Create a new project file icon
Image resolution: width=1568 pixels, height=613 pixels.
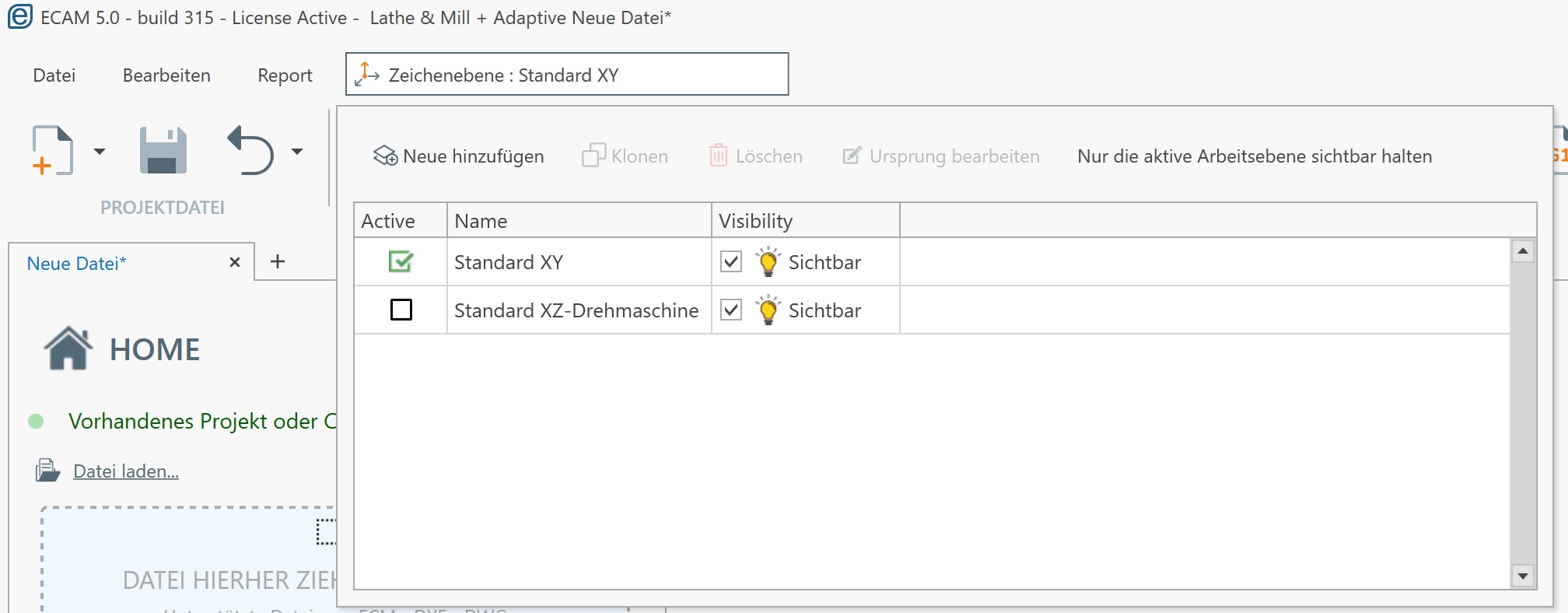tap(53, 150)
